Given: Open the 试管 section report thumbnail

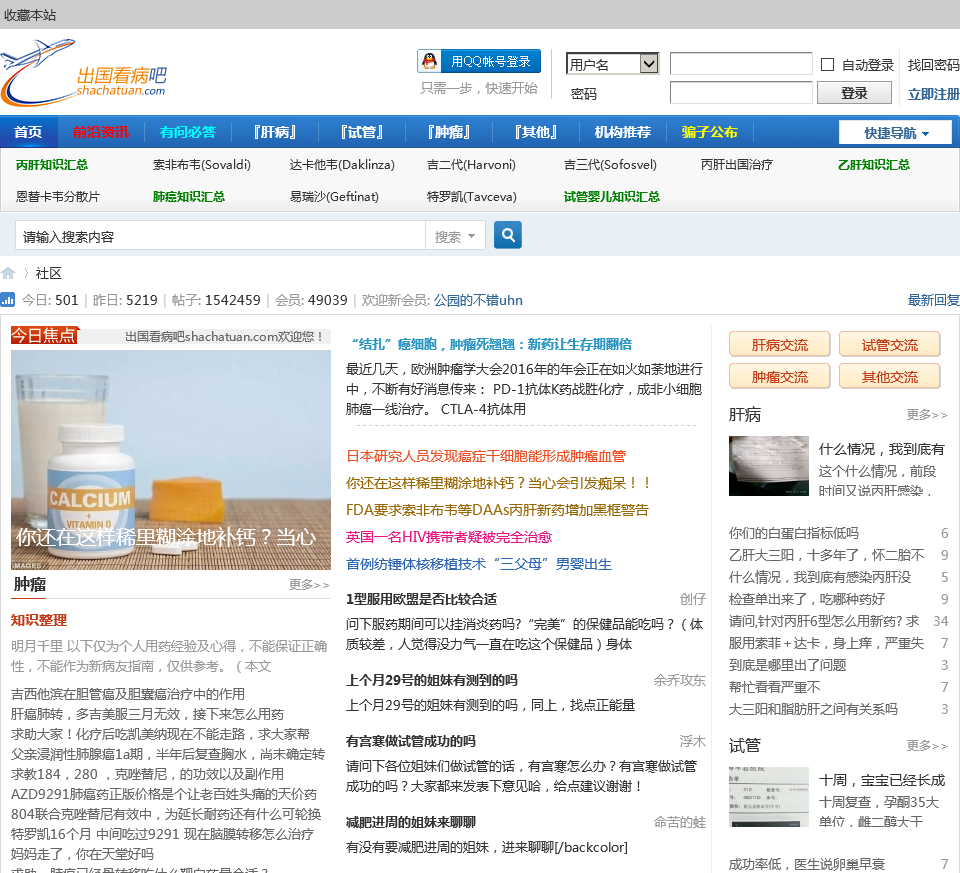Looking at the screenshot, I should point(769,796).
